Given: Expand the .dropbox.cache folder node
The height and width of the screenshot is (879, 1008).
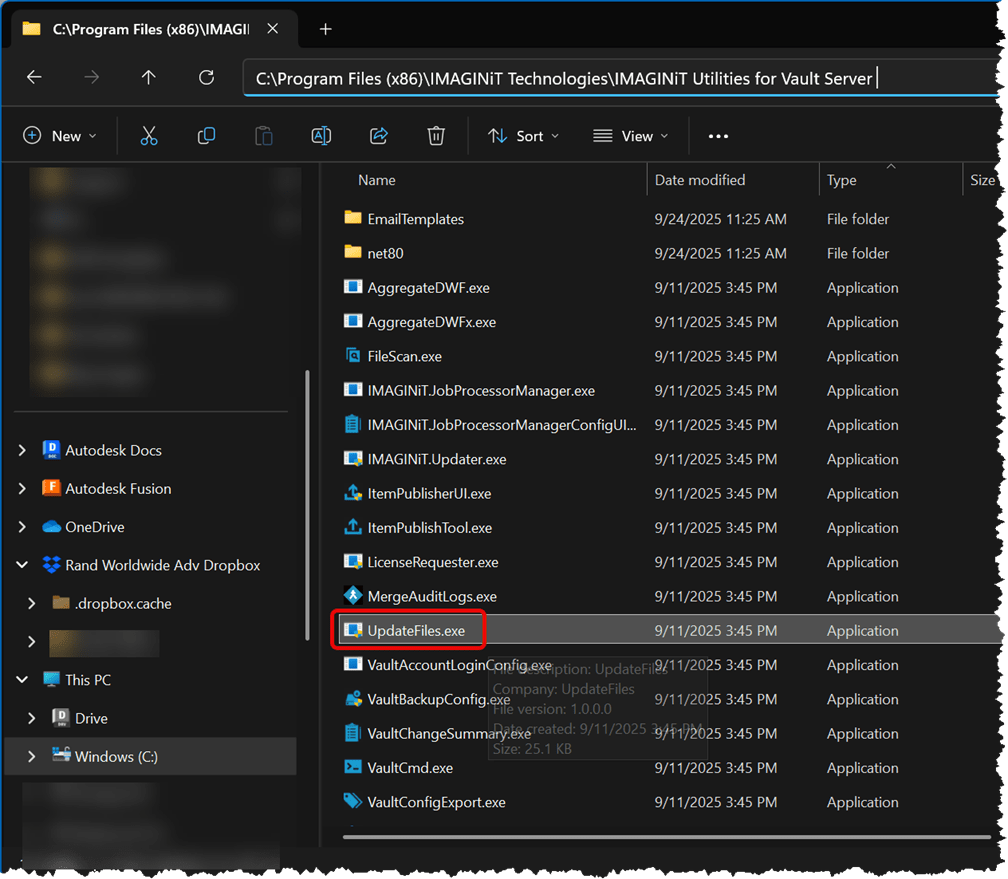Looking at the screenshot, I should [32, 603].
